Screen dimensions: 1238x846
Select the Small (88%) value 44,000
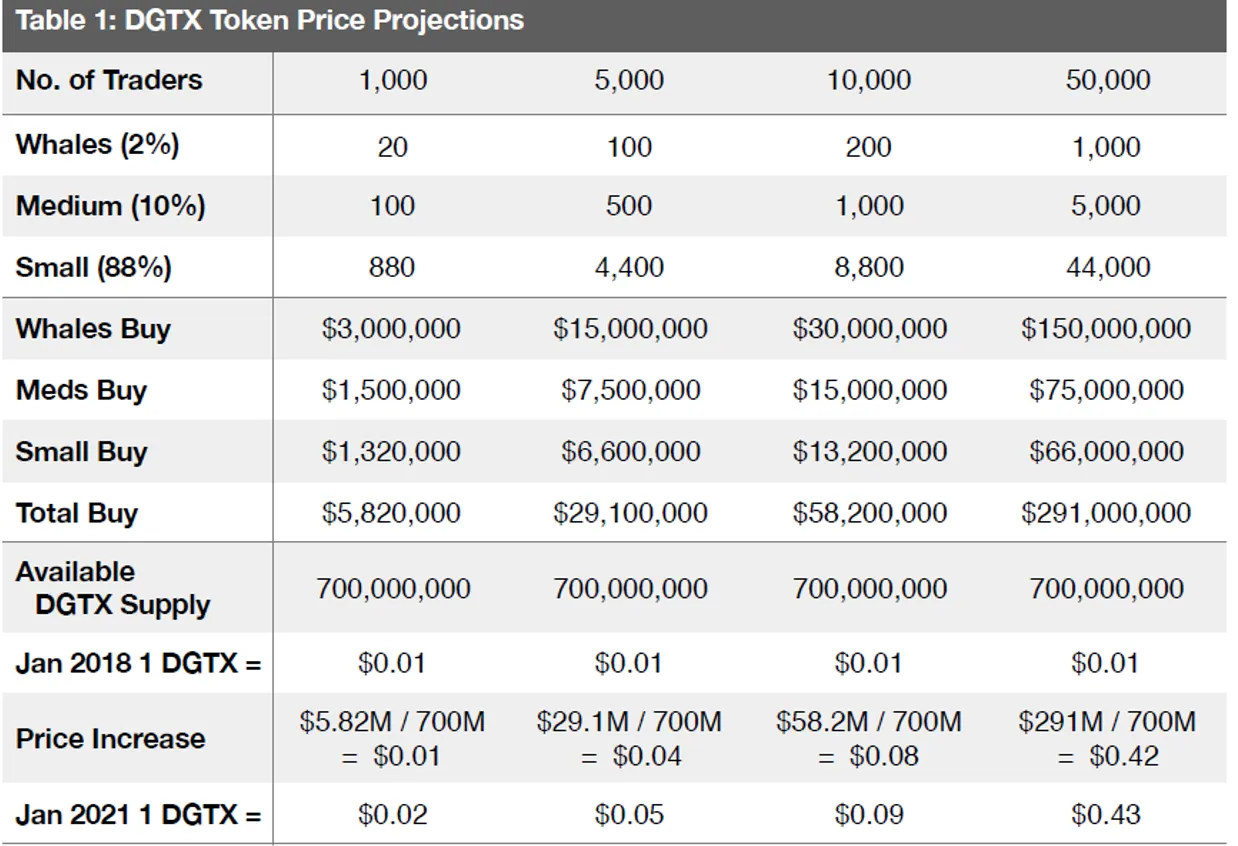coord(1108,267)
